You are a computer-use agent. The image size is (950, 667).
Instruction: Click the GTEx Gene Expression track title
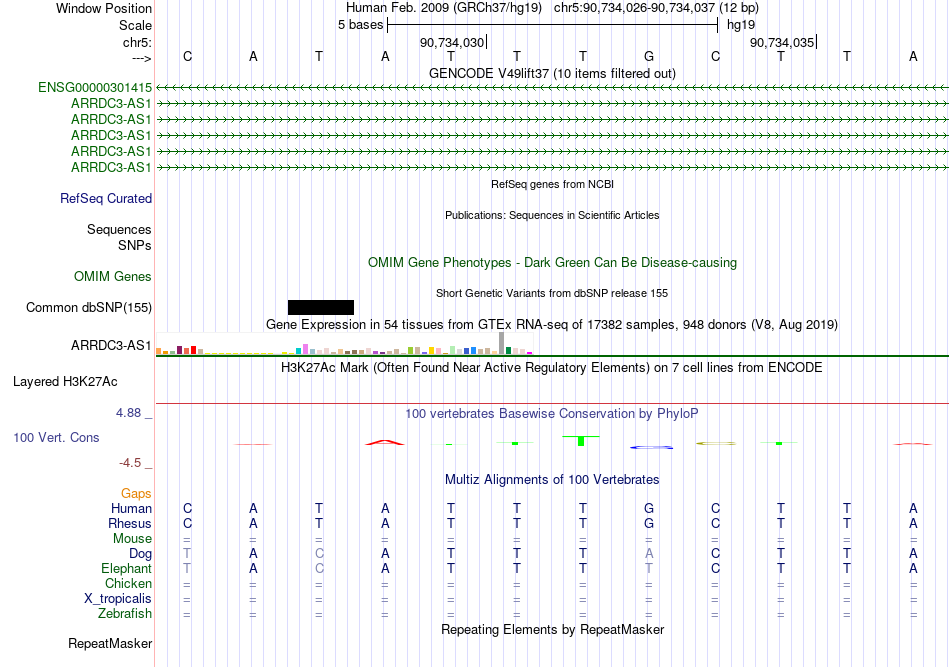[x=552, y=325]
